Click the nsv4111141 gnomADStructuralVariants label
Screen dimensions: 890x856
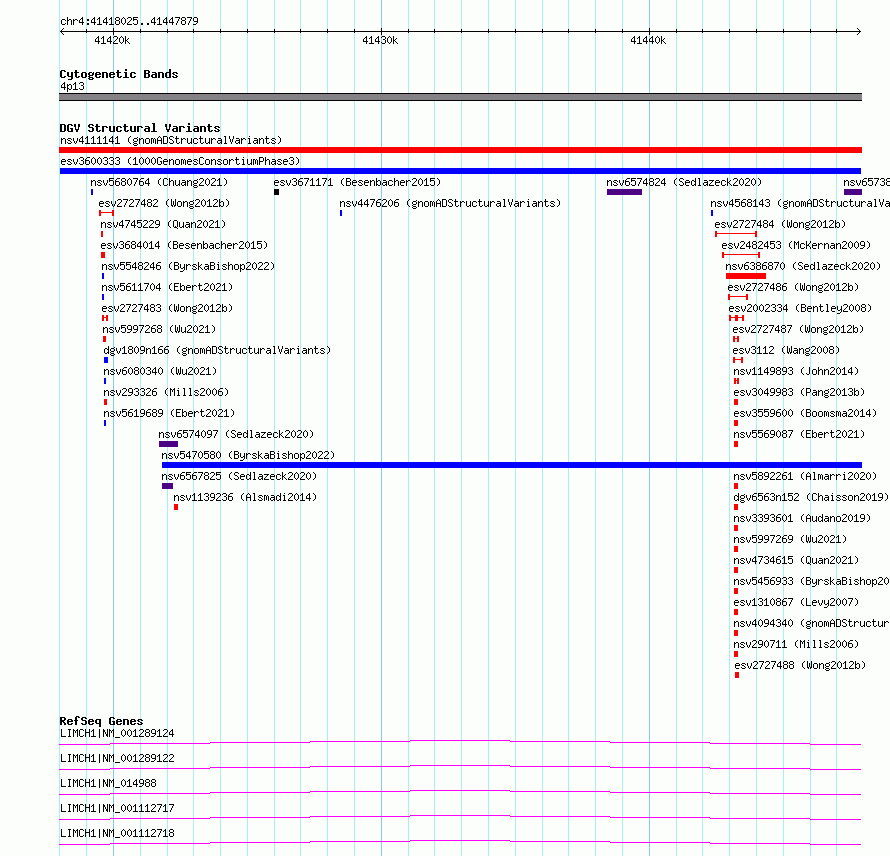pos(171,140)
